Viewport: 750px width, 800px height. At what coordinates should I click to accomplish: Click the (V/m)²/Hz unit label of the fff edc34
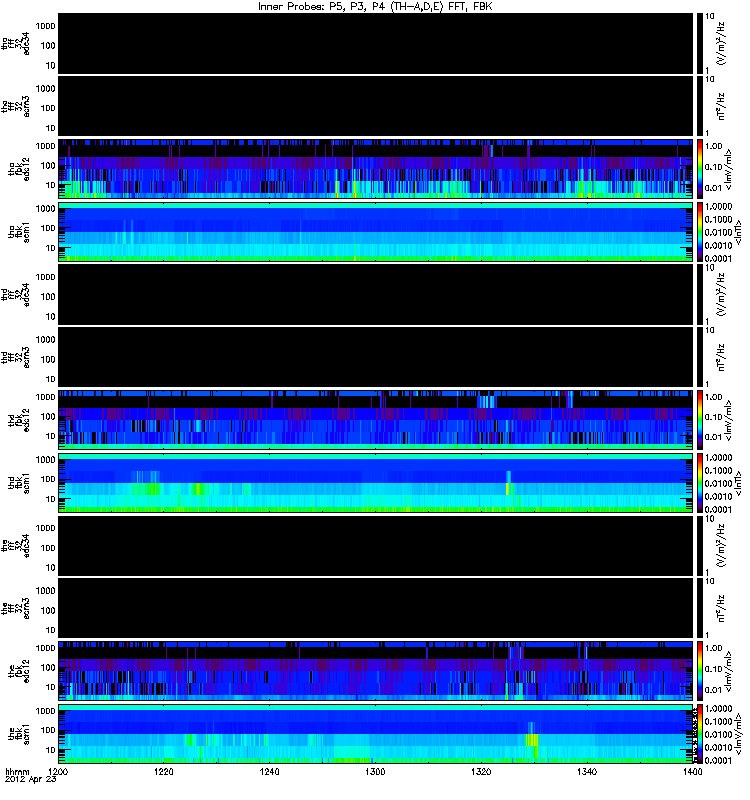722,545
